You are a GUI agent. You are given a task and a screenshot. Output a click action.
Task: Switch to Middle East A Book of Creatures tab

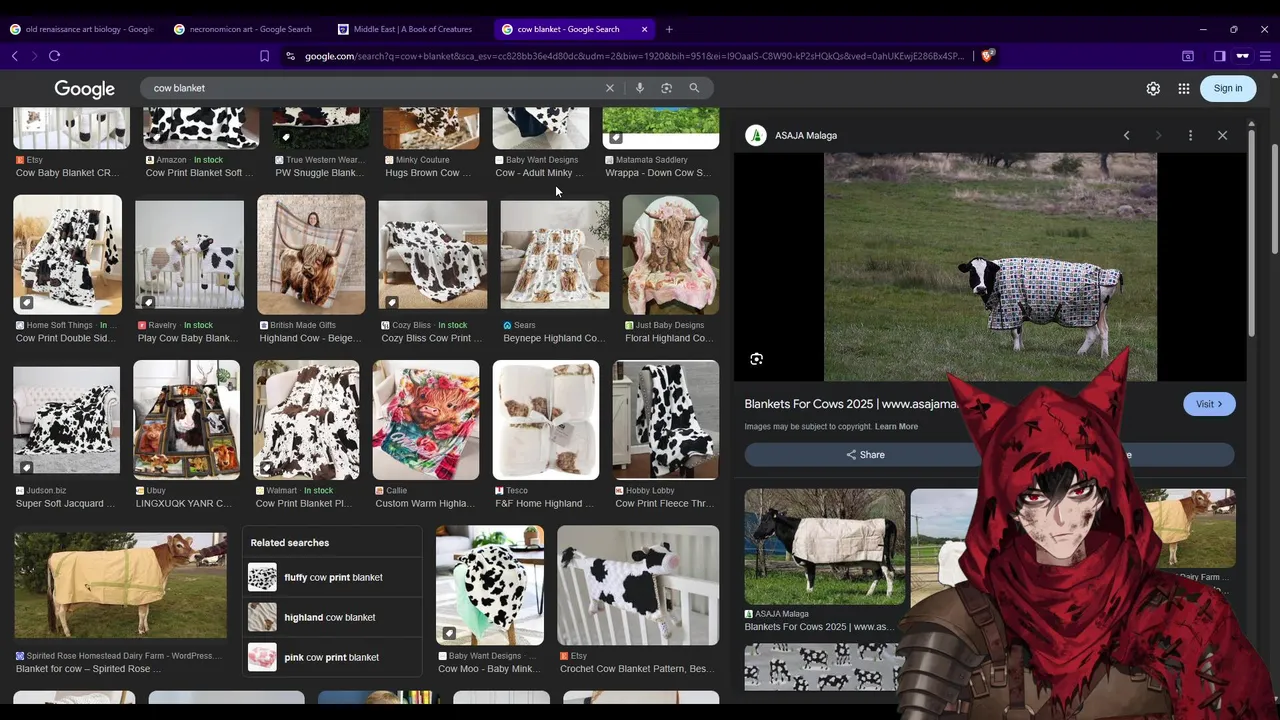point(408,29)
